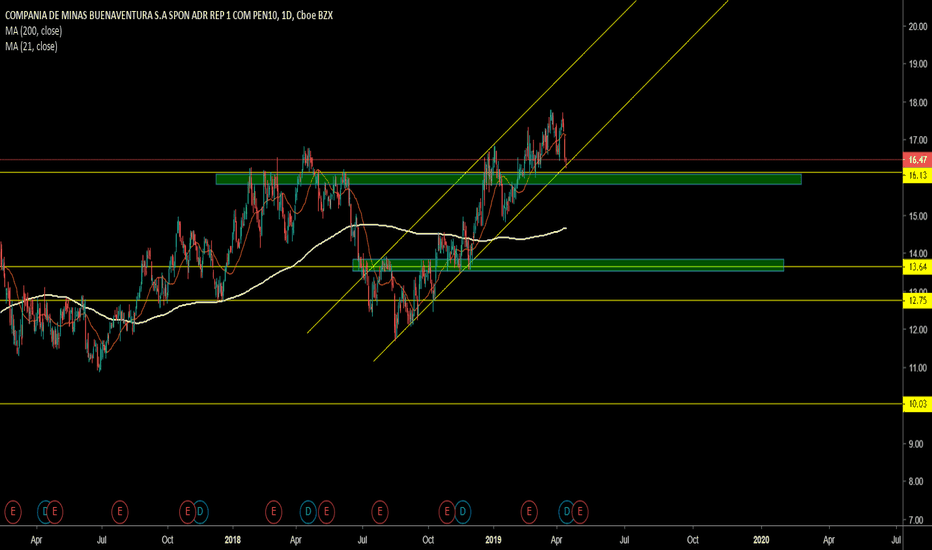This screenshot has height=550, width=932.
Task: Select the yellow 13.64 price label
Action: tap(917, 267)
